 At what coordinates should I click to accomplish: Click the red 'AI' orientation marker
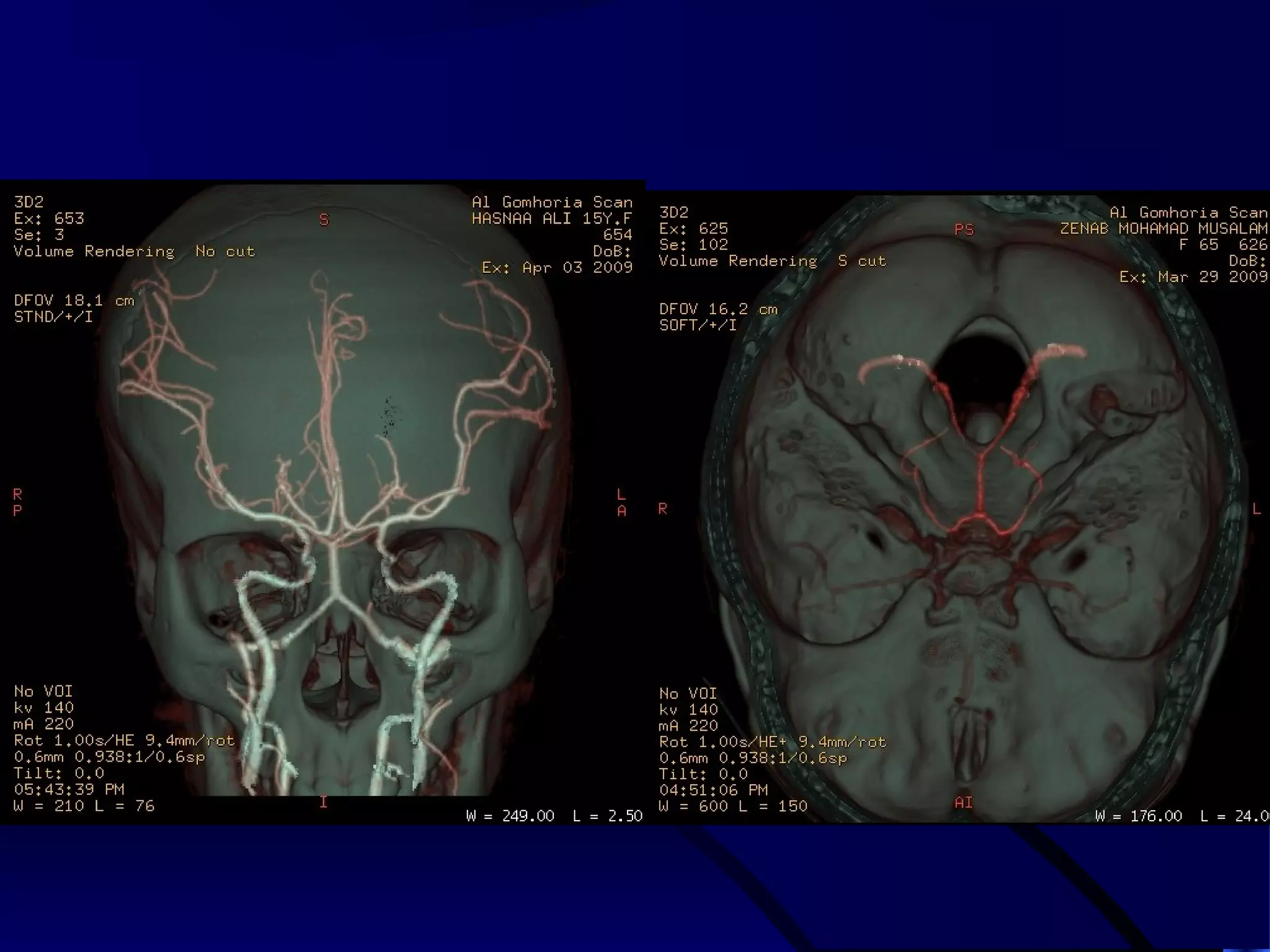point(963,803)
